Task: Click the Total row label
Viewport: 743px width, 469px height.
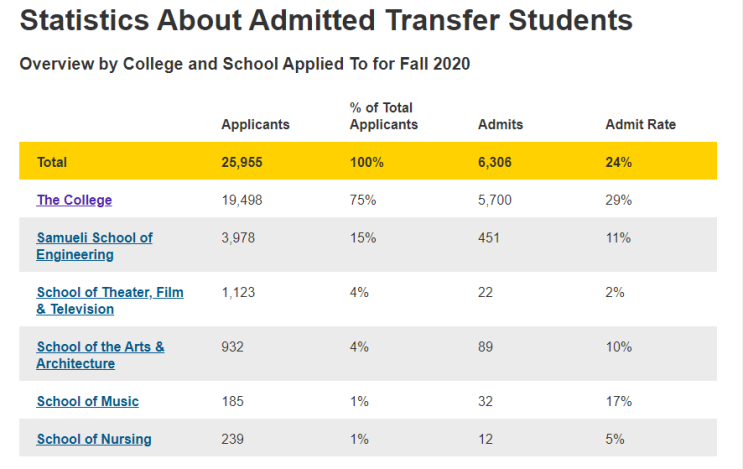Action: tap(52, 162)
